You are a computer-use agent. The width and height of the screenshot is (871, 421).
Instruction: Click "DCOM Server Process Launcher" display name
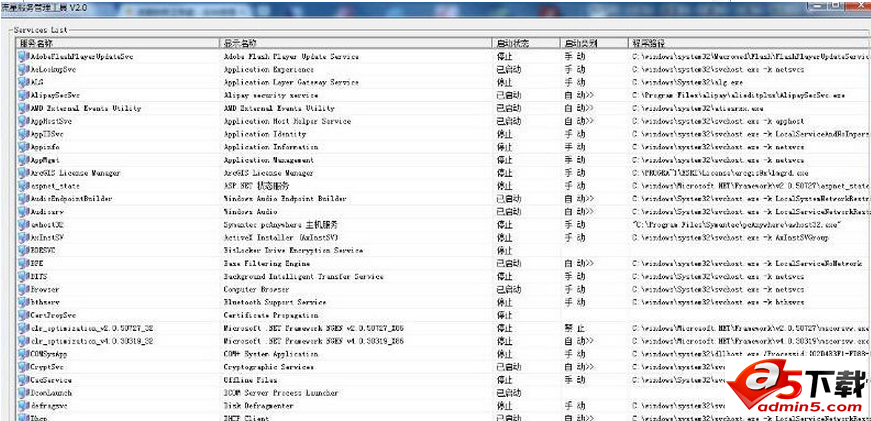coord(281,393)
